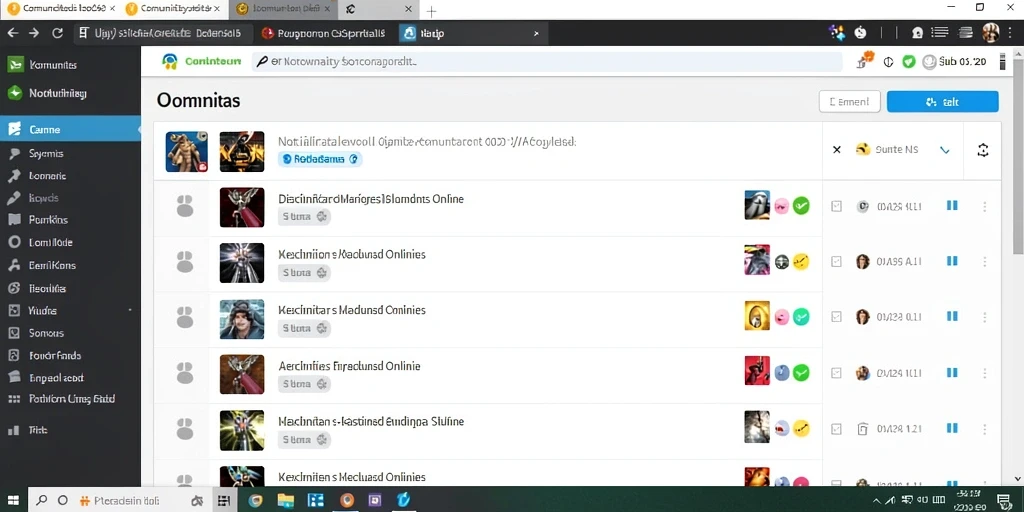
Task: Click green check status in Disciniñard row
Action: (801, 206)
